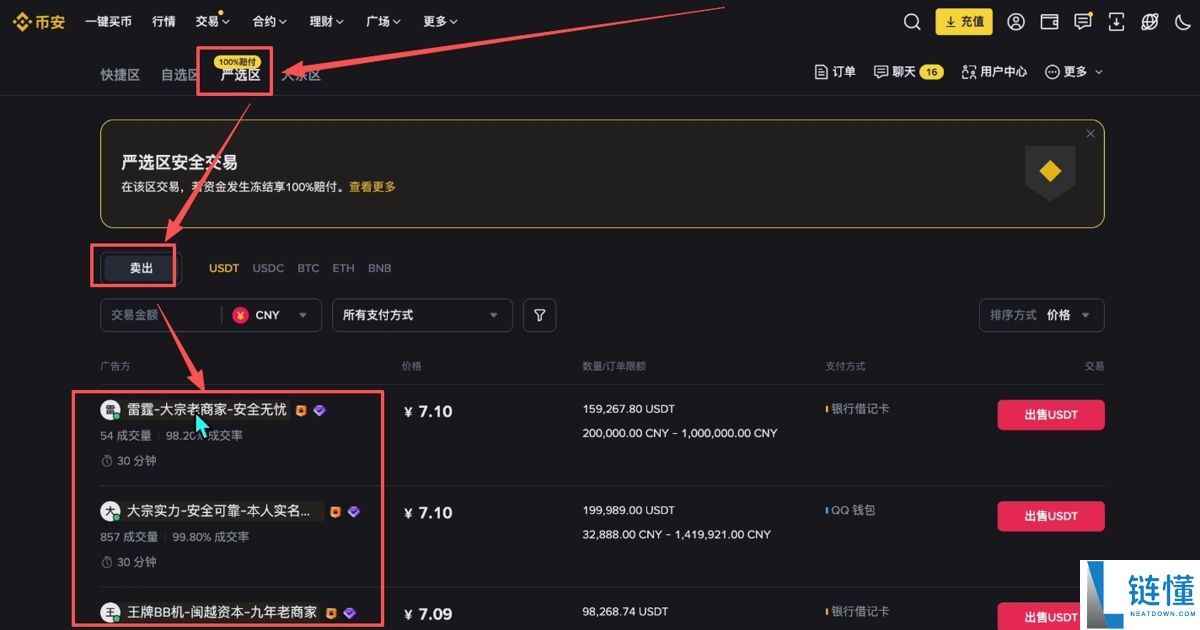The width and height of the screenshot is (1200, 630).
Task: Expand the CNY currency dropdown
Action: (x=272, y=315)
